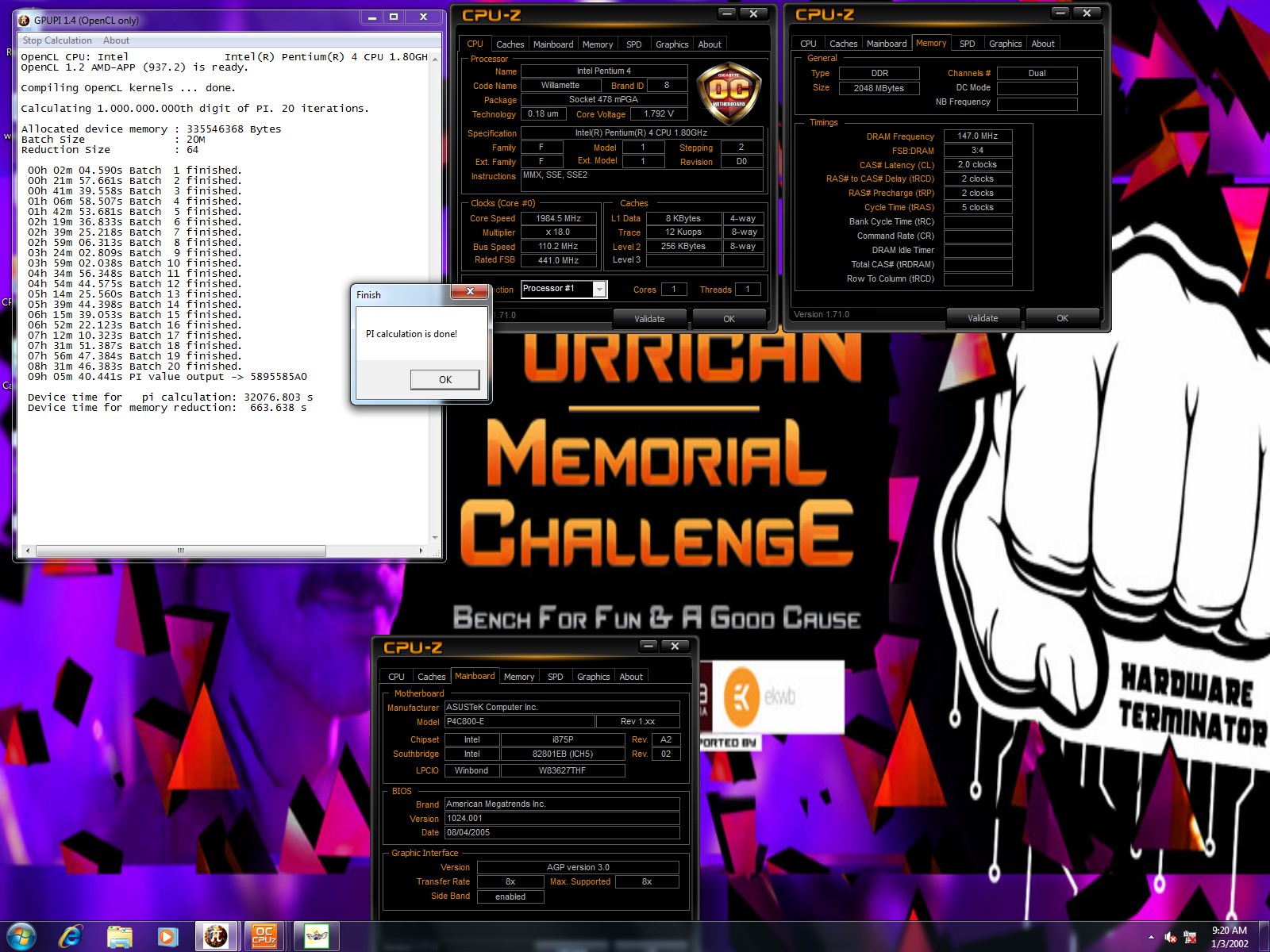Viewport: 1270px width, 952px height.
Task: Switch to GPUPI taskbar button
Action: point(216,936)
